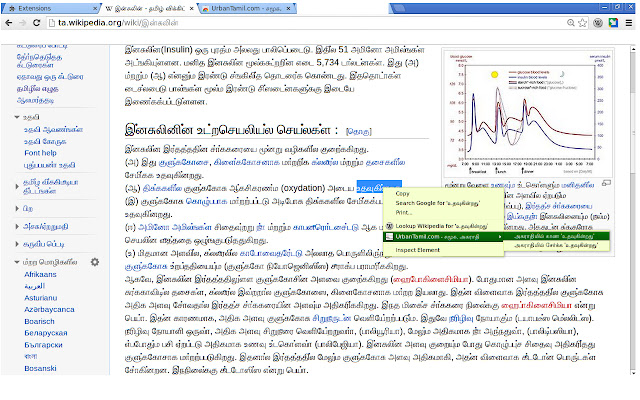640x400 pixels.
Task: Select Inspect Element in context menu
Action: click(443, 250)
